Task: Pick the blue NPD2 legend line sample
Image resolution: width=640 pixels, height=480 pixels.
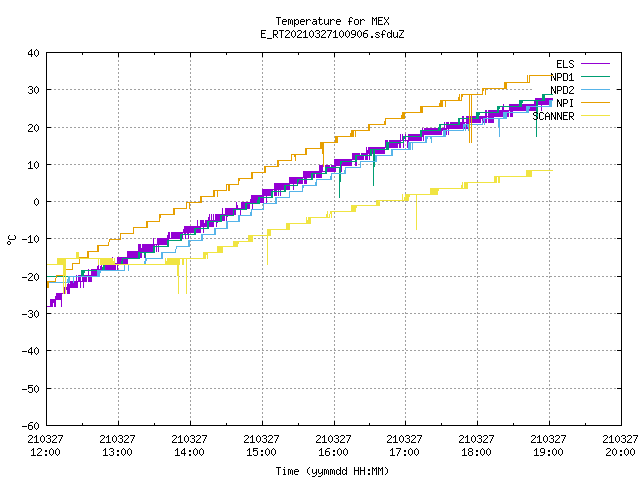Action: [x=596, y=90]
